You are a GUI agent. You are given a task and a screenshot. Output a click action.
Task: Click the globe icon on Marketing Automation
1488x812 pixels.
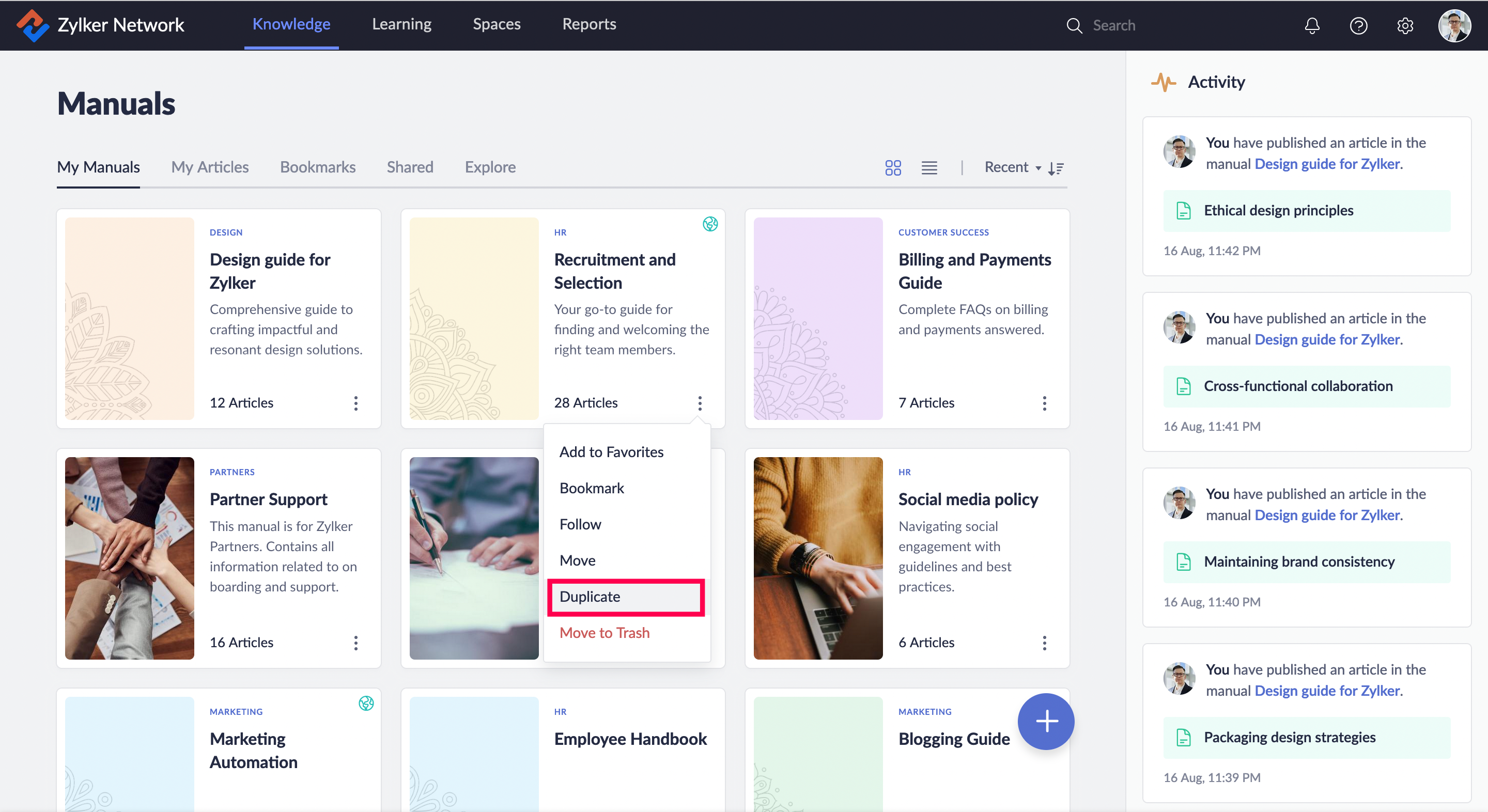tap(366, 703)
